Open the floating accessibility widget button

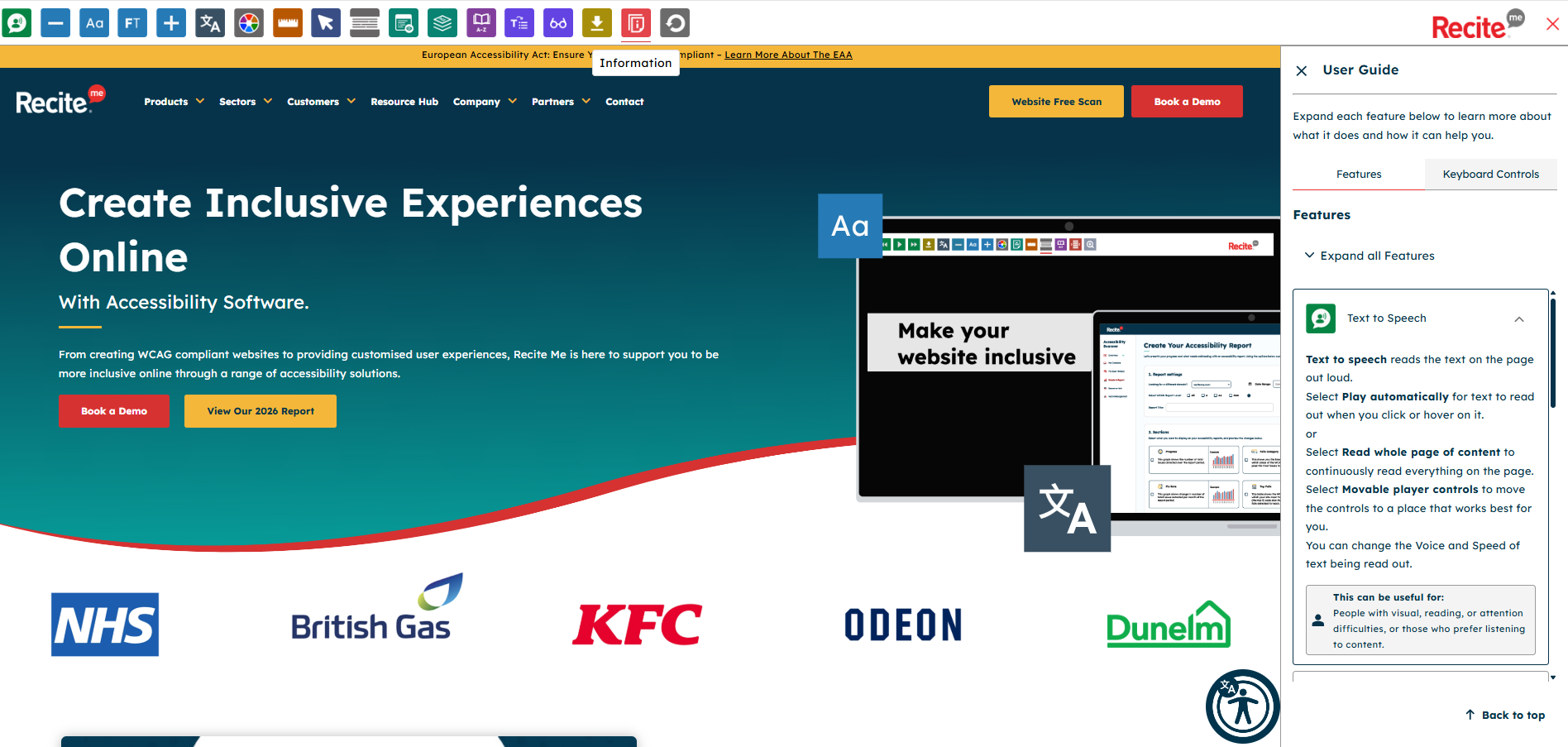tap(1242, 706)
